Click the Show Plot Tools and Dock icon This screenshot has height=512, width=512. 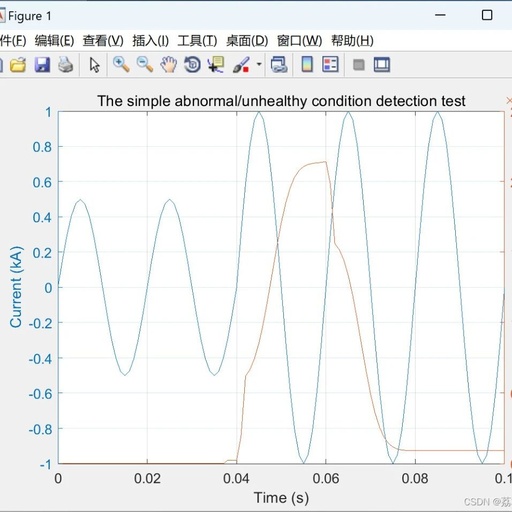[382, 64]
